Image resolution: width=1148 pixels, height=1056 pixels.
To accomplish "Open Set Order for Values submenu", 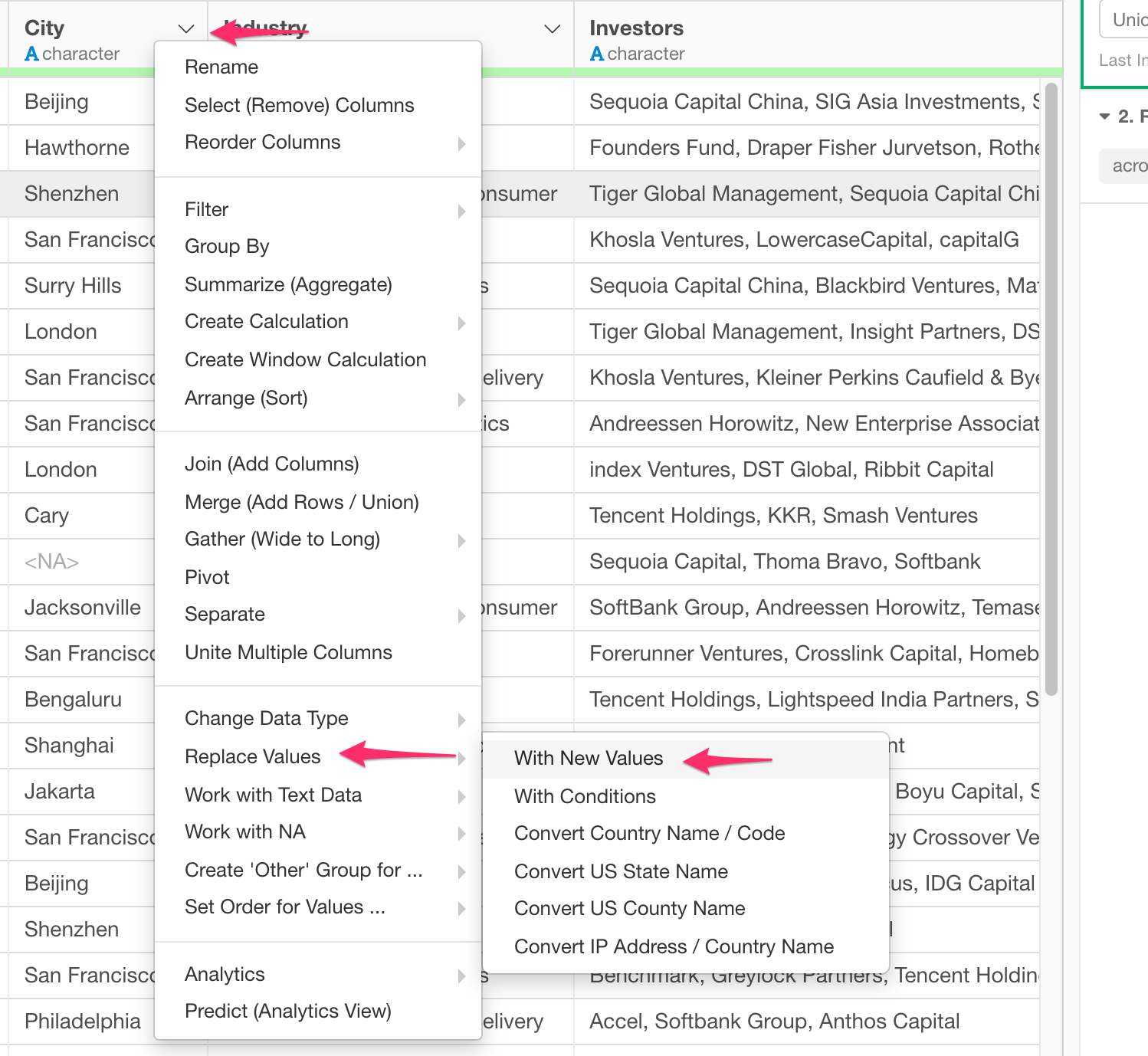I will click(318, 907).
